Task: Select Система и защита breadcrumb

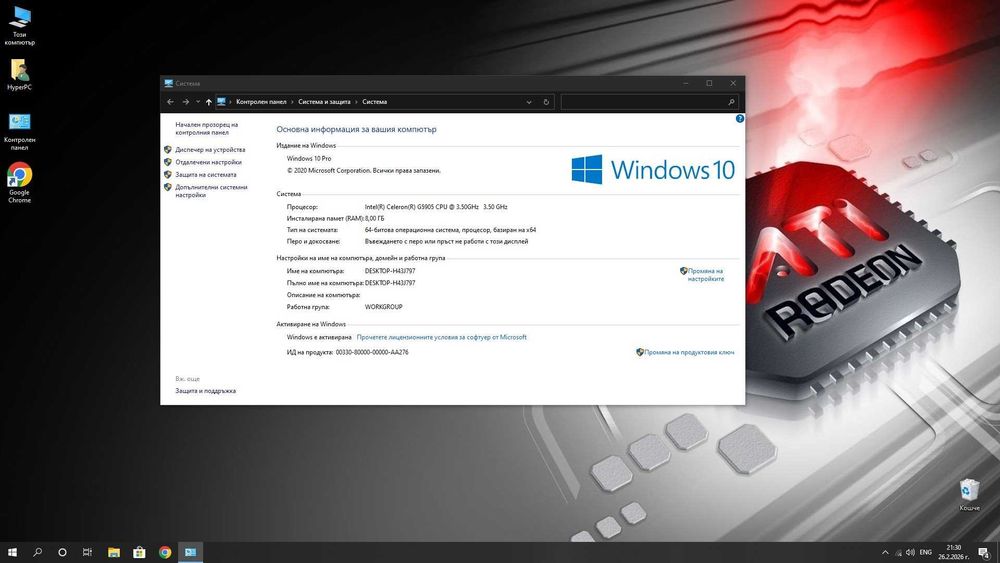Action: [324, 102]
